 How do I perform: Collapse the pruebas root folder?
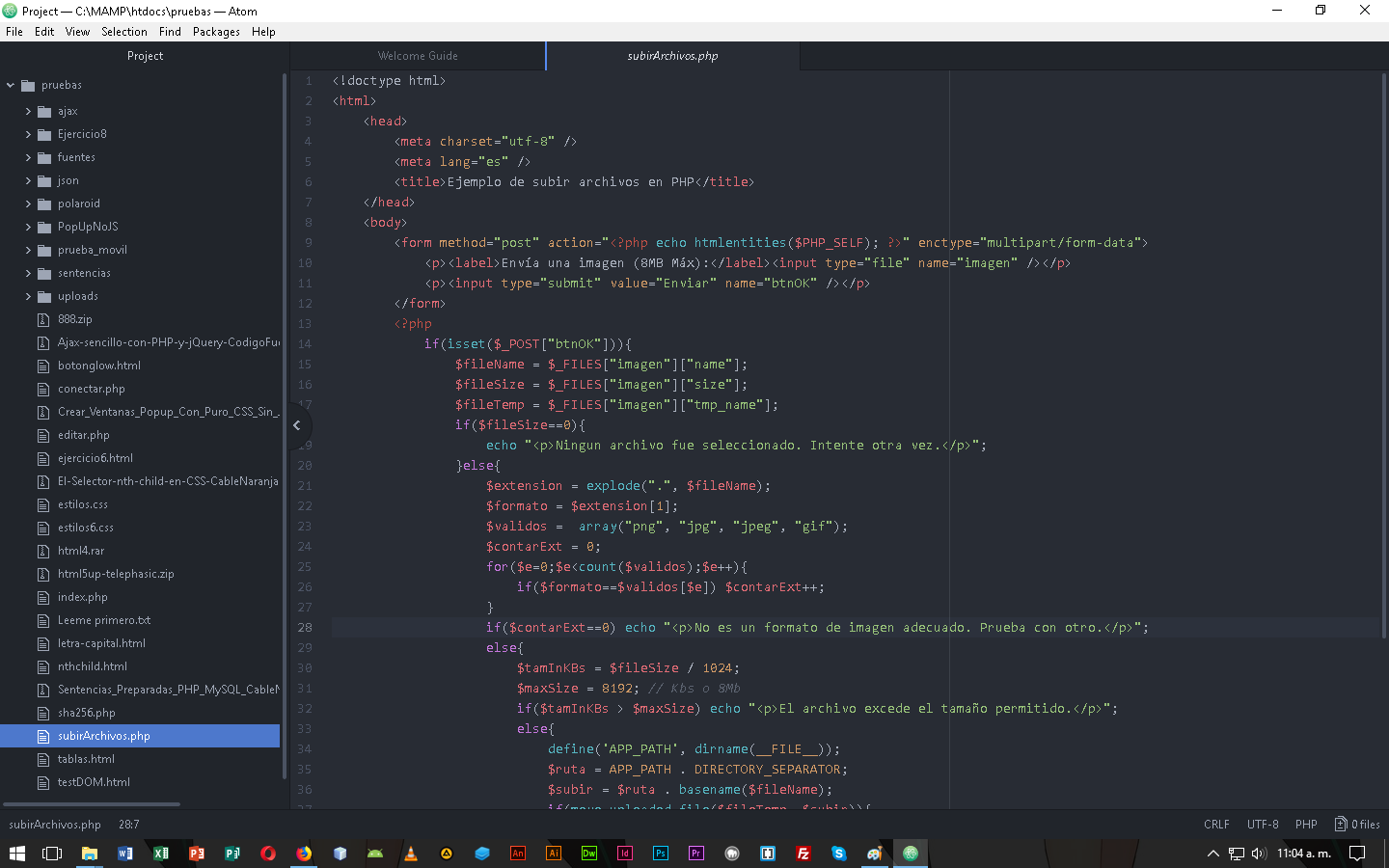tap(11, 85)
